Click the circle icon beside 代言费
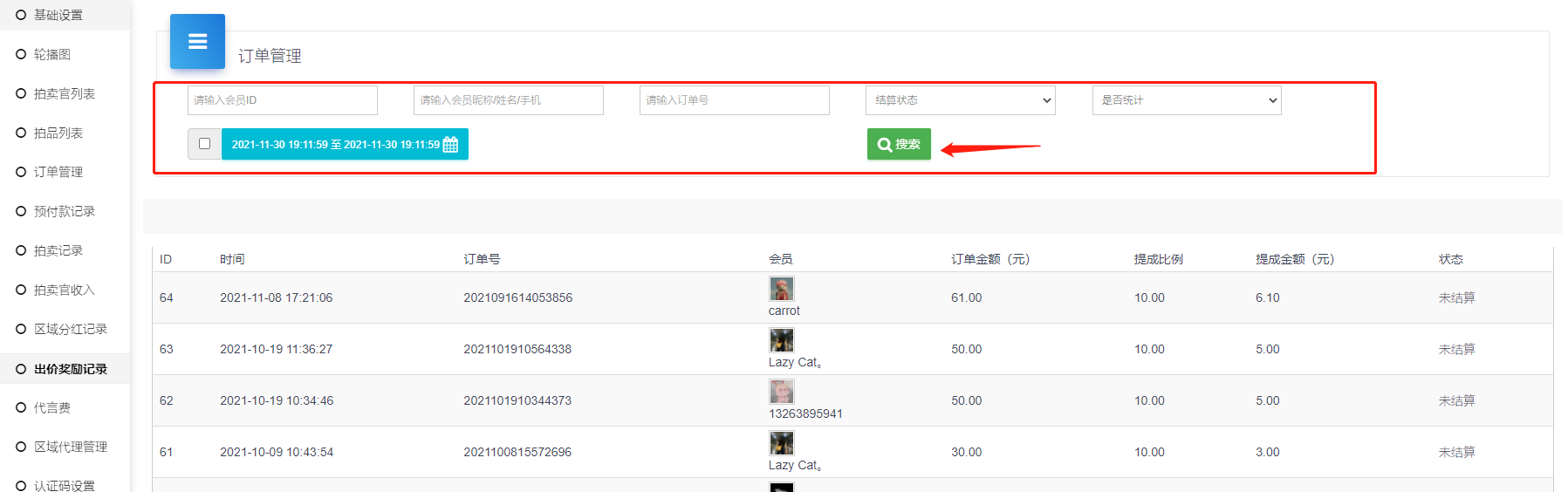 point(21,407)
